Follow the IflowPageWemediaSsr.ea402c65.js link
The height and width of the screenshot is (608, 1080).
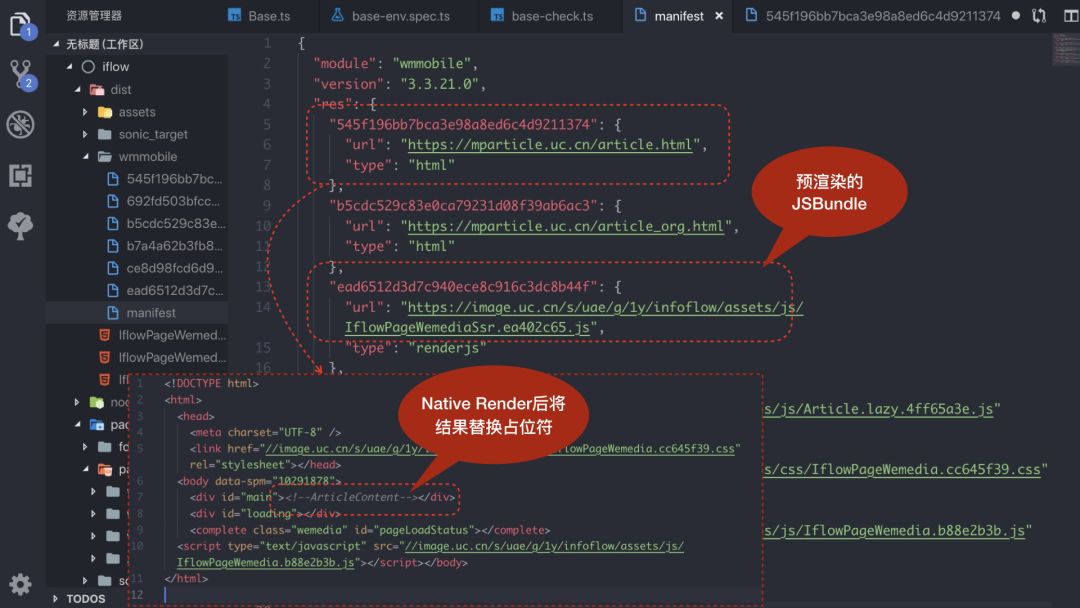[467, 327]
